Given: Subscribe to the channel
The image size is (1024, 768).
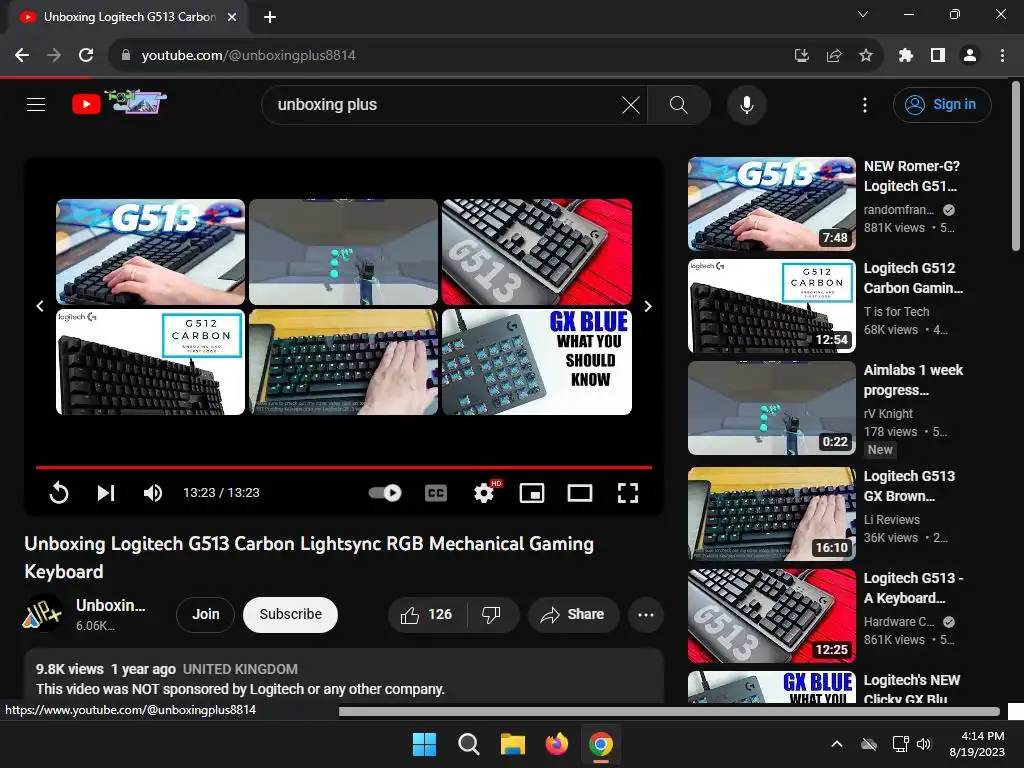Looking at the screenshot, I should pos(291,615).
